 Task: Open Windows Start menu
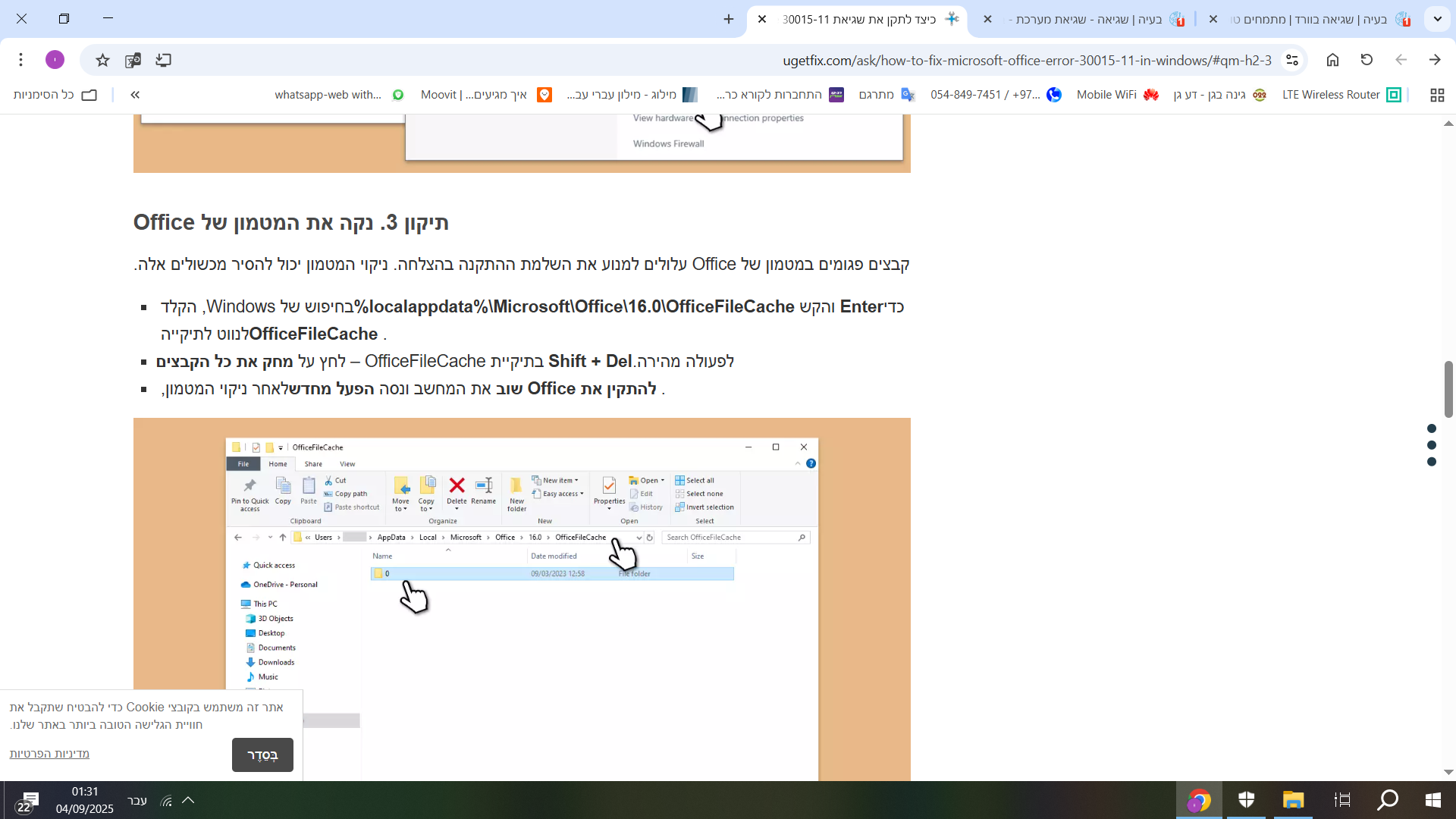[x=1433, y=800]
